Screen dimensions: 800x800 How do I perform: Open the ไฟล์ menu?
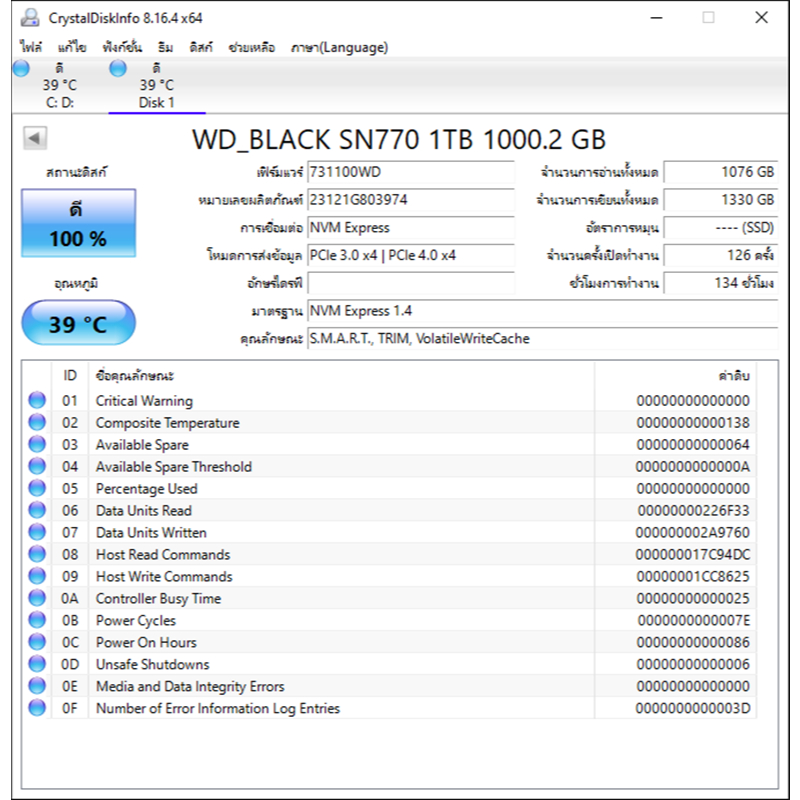coord(31,47)
